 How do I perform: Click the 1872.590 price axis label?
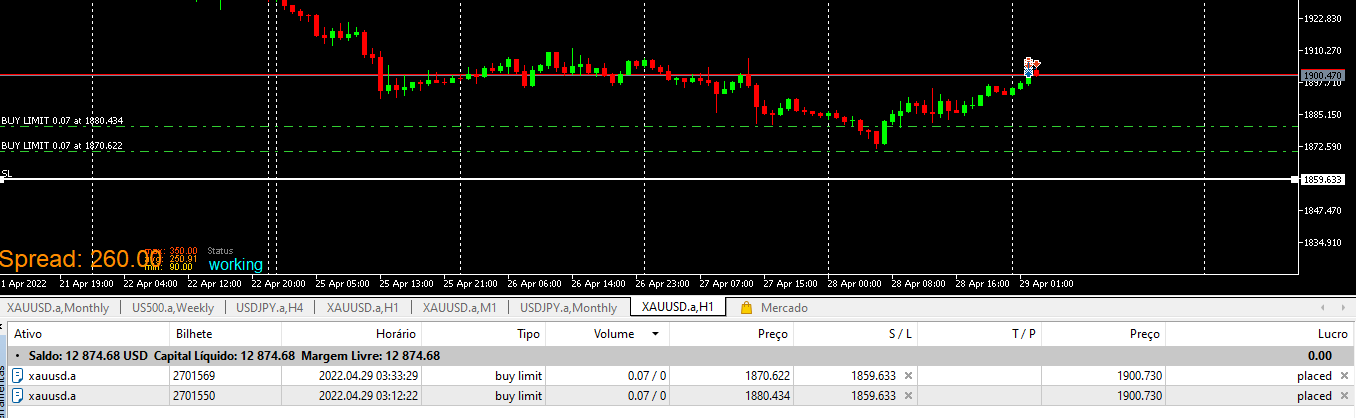[1325, 147]
